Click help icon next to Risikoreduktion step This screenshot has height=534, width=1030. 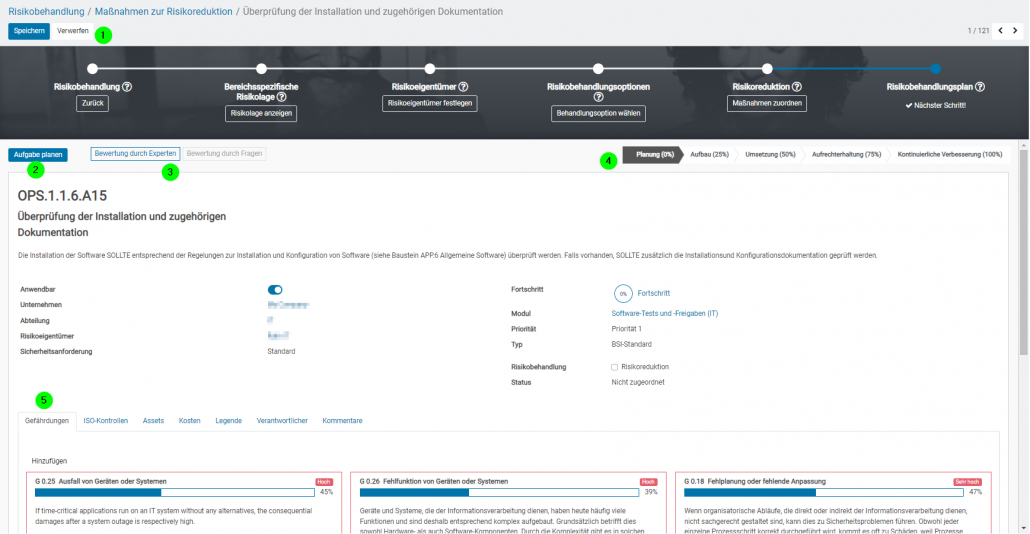[x=797, y=87]
